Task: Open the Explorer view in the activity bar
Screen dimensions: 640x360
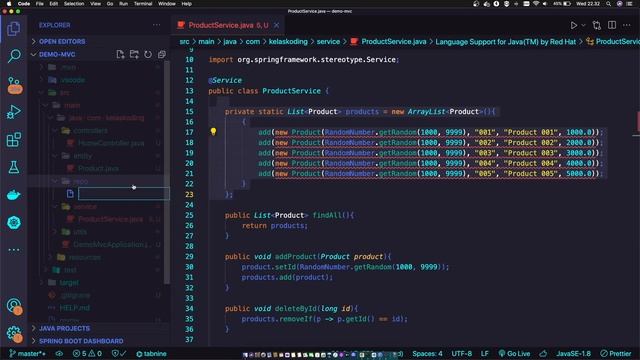Action: coord(13,29)
